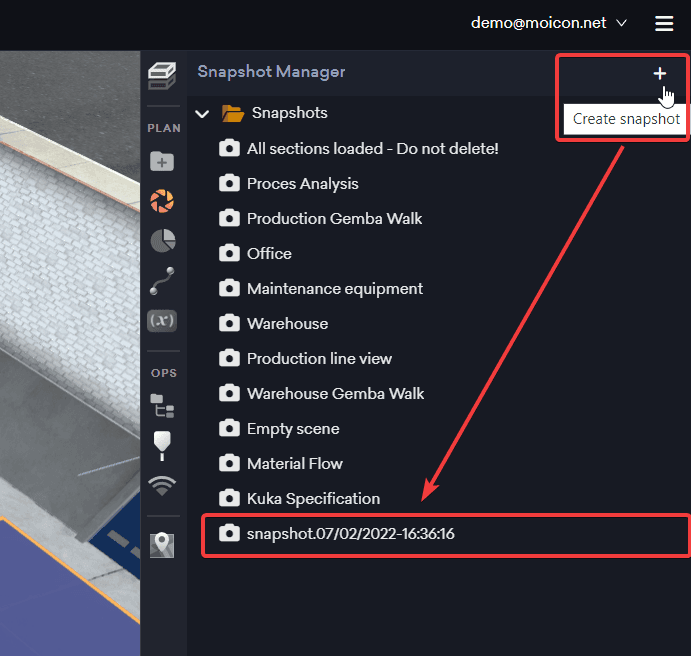Open the demo@moicon.net account dropdown
Viewport: 691px width, 656px height.
(x=549, y=23)
